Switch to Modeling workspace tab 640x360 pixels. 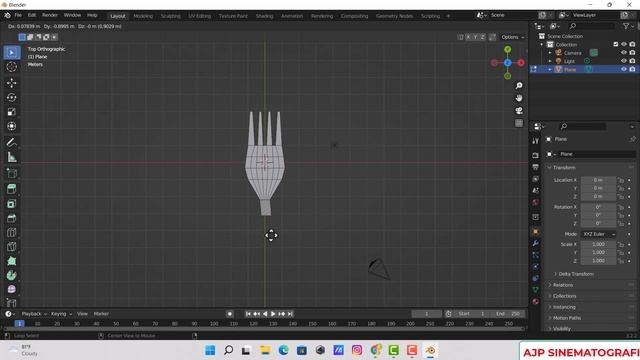click(x=143, y=16)
